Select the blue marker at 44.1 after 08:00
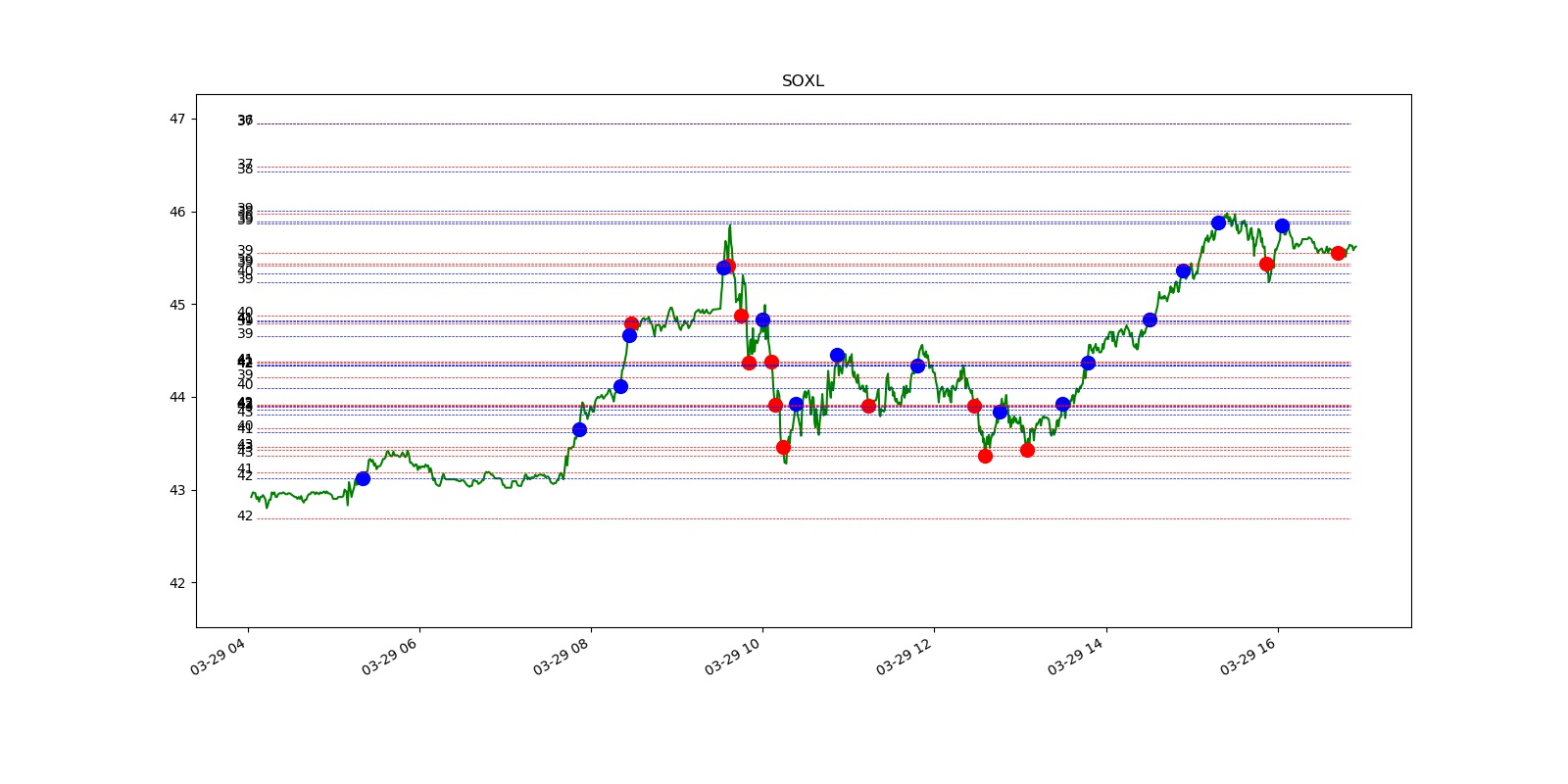The height and width of the screenshot is (784, 1568). click(x=620, y=386)
